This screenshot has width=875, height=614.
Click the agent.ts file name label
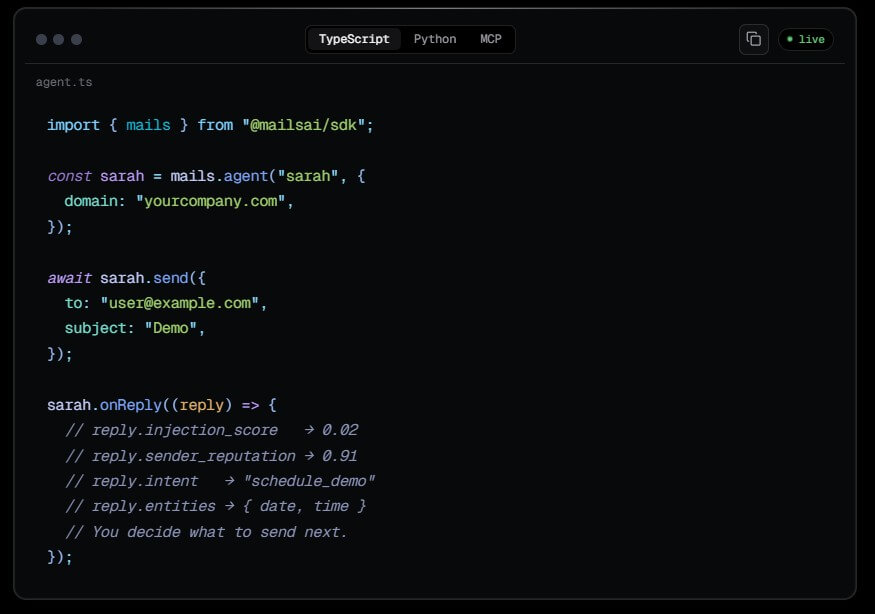64,82
